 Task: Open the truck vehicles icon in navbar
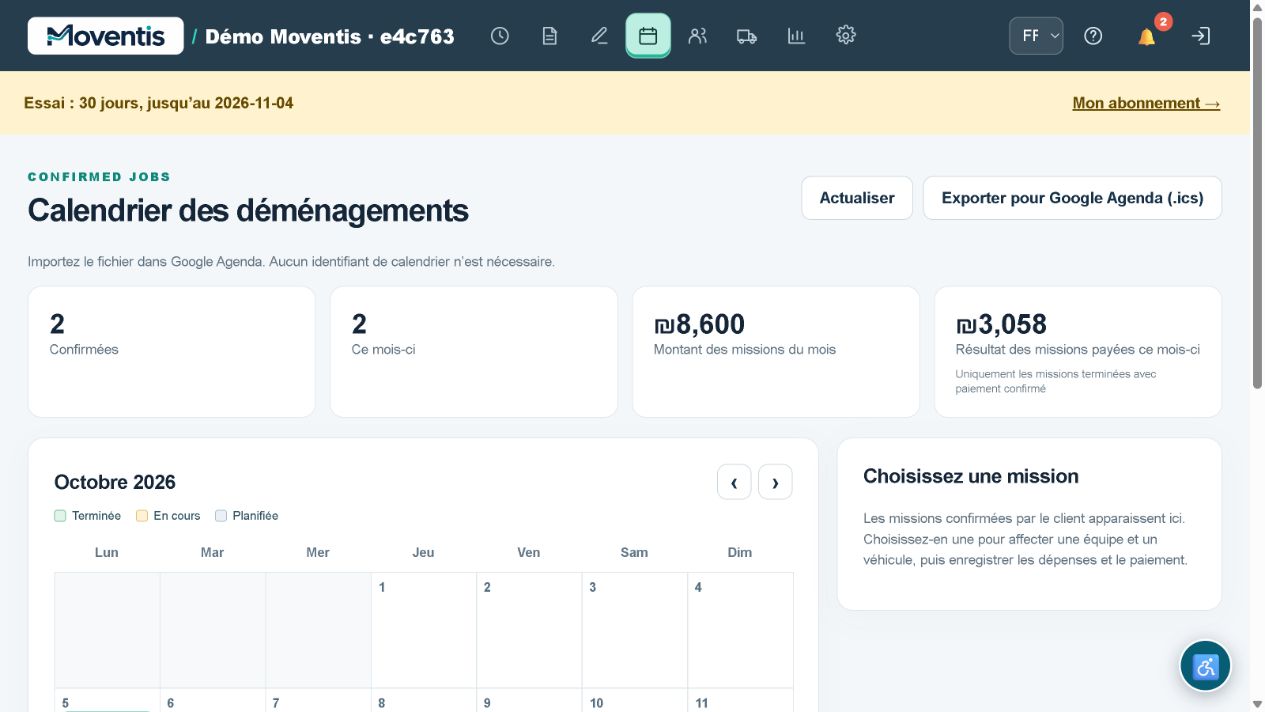[747, 36]
